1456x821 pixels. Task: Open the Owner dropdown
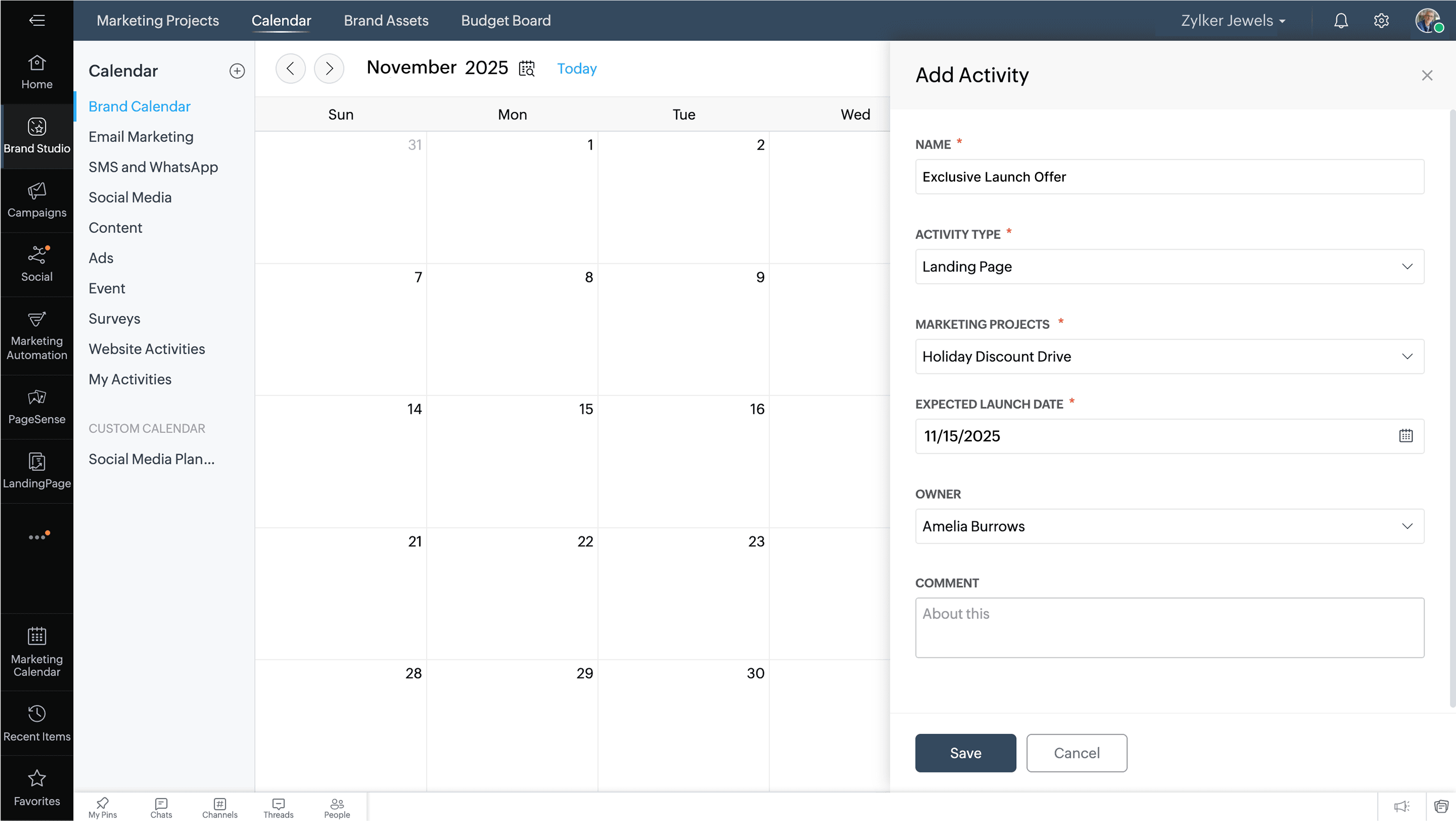(1169, 526)
